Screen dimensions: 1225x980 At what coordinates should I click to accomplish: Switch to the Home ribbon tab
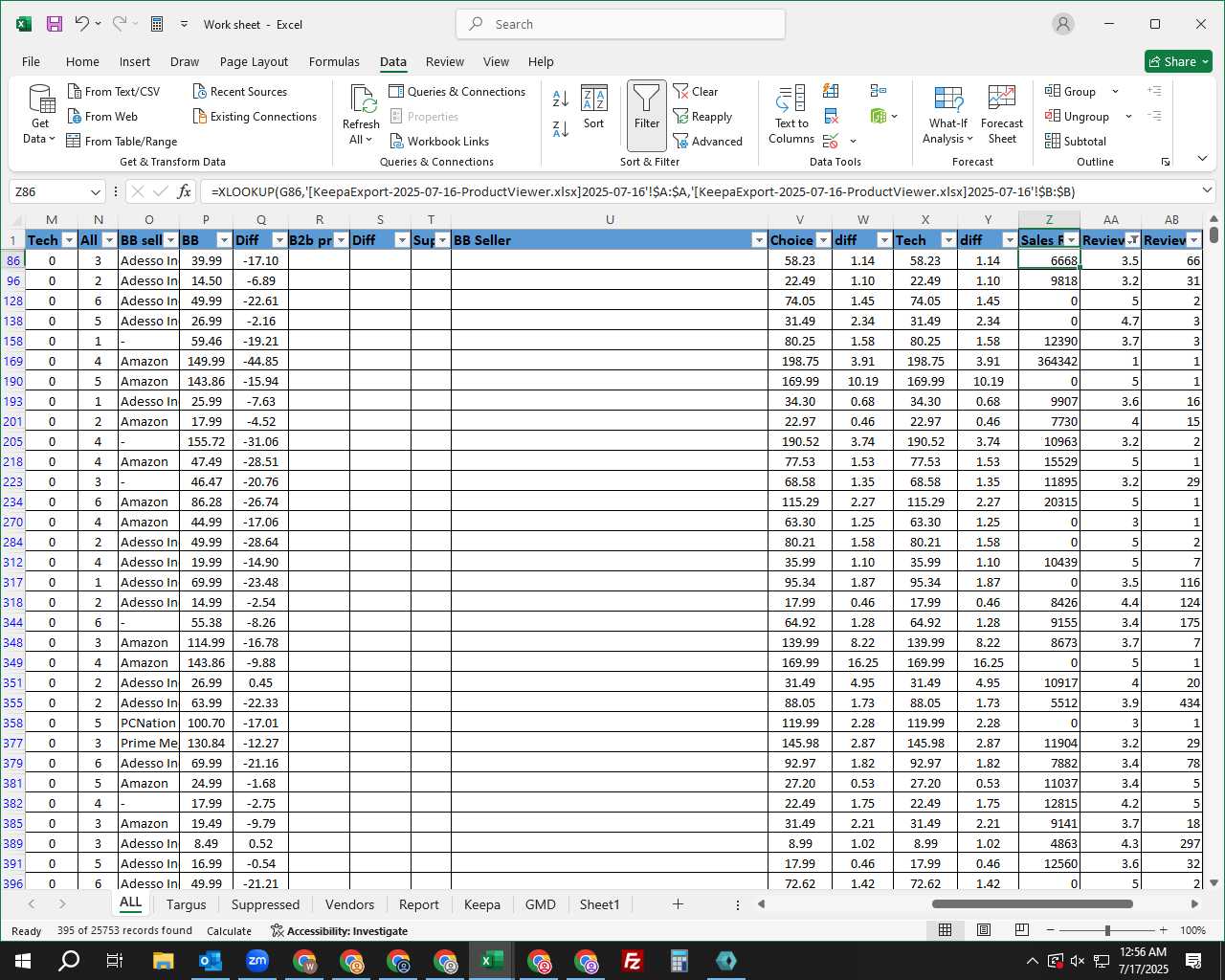point(82,61)
